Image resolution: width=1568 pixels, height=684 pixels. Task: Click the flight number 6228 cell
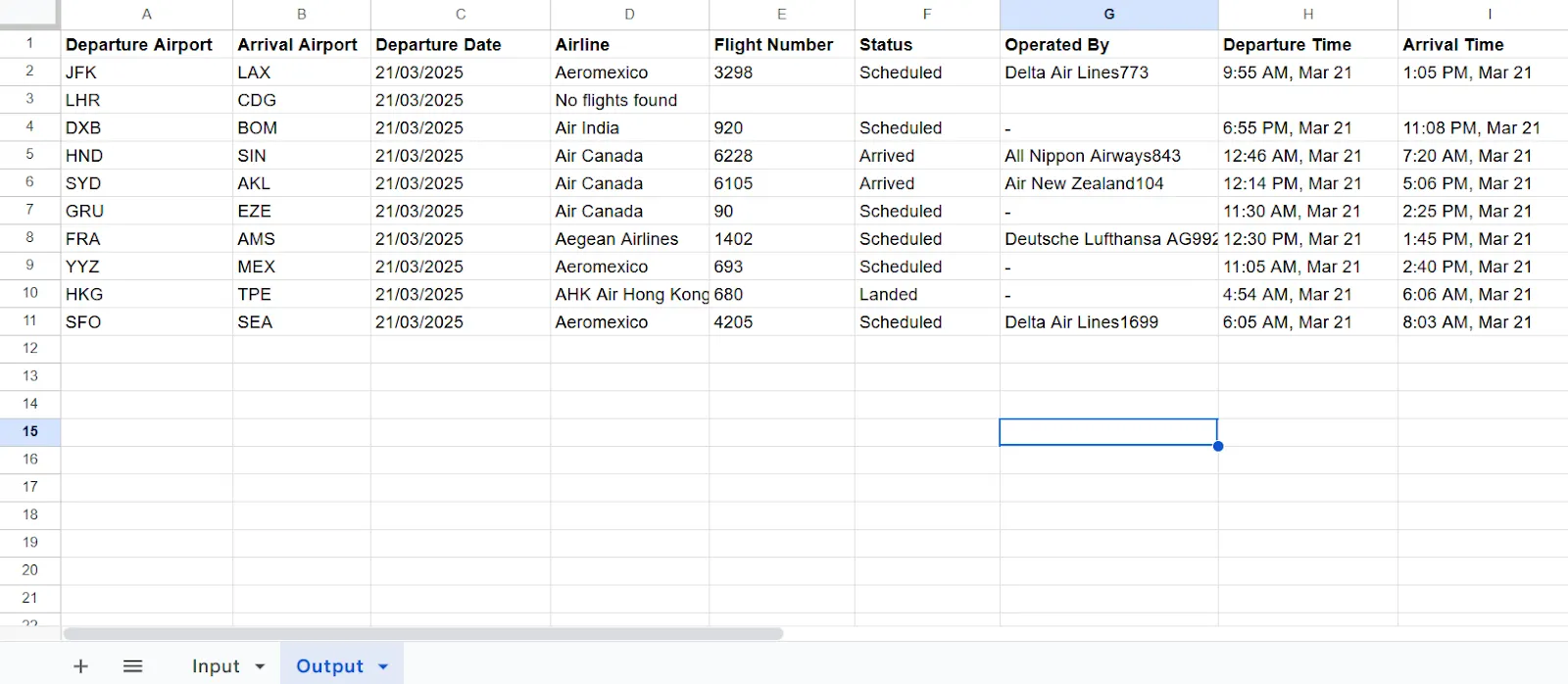[x=781, y=156]
